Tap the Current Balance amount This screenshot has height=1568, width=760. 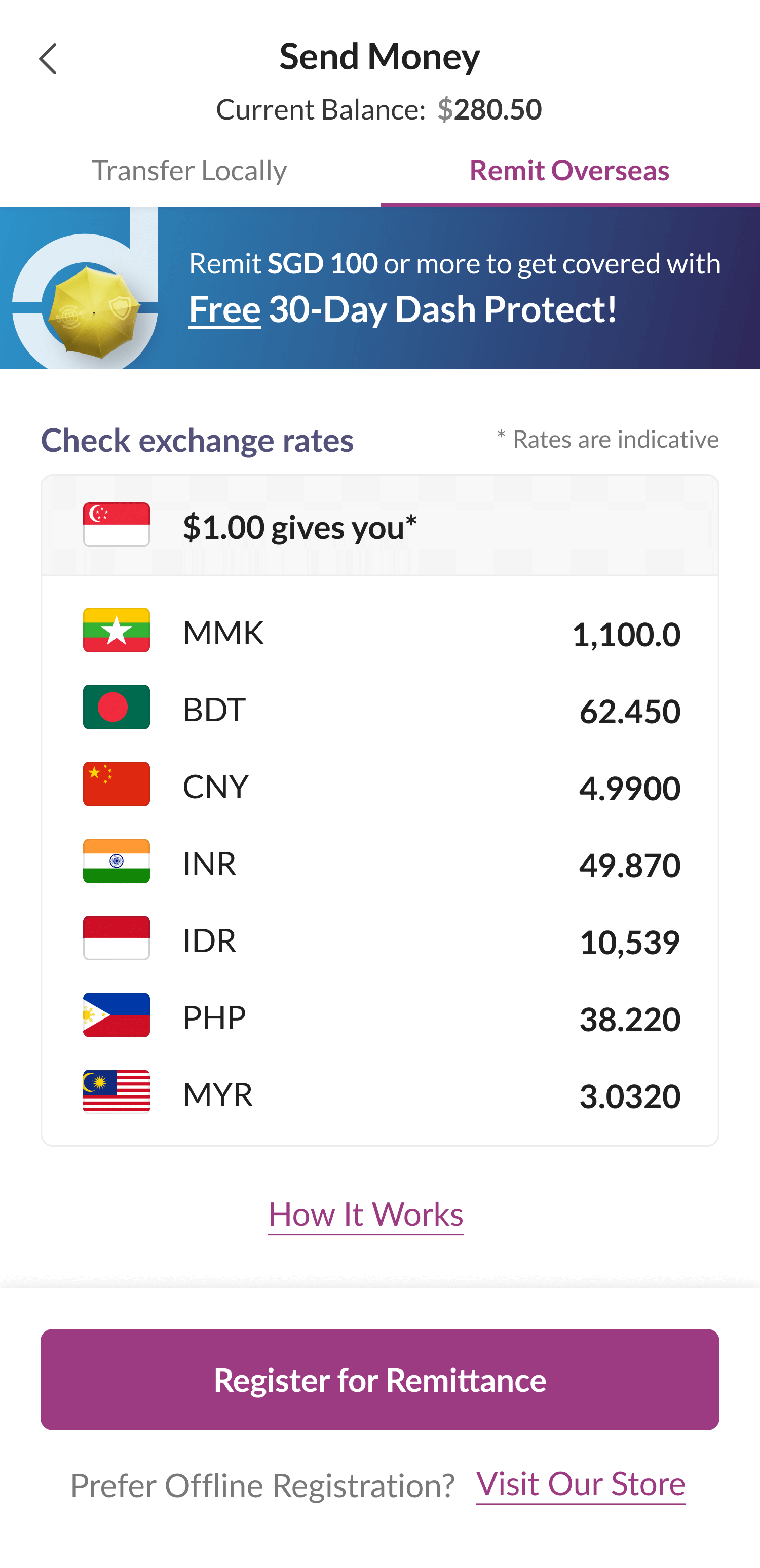point(489,109)
